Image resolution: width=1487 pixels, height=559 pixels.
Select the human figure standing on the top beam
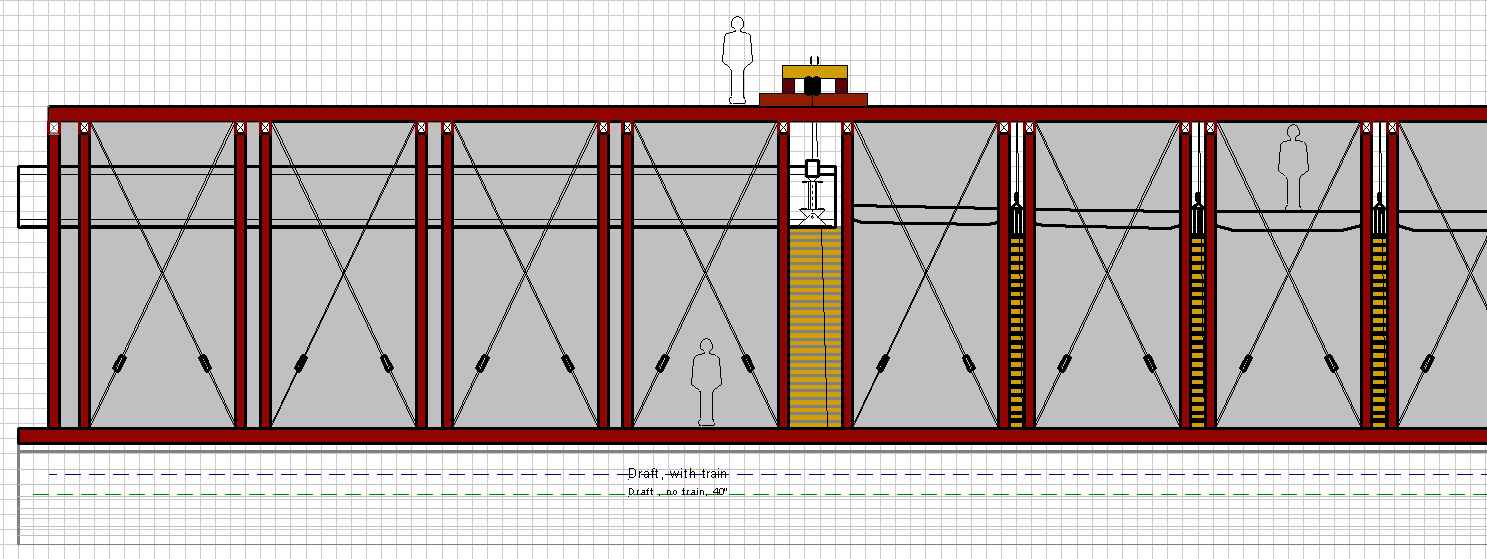[737, 60]
